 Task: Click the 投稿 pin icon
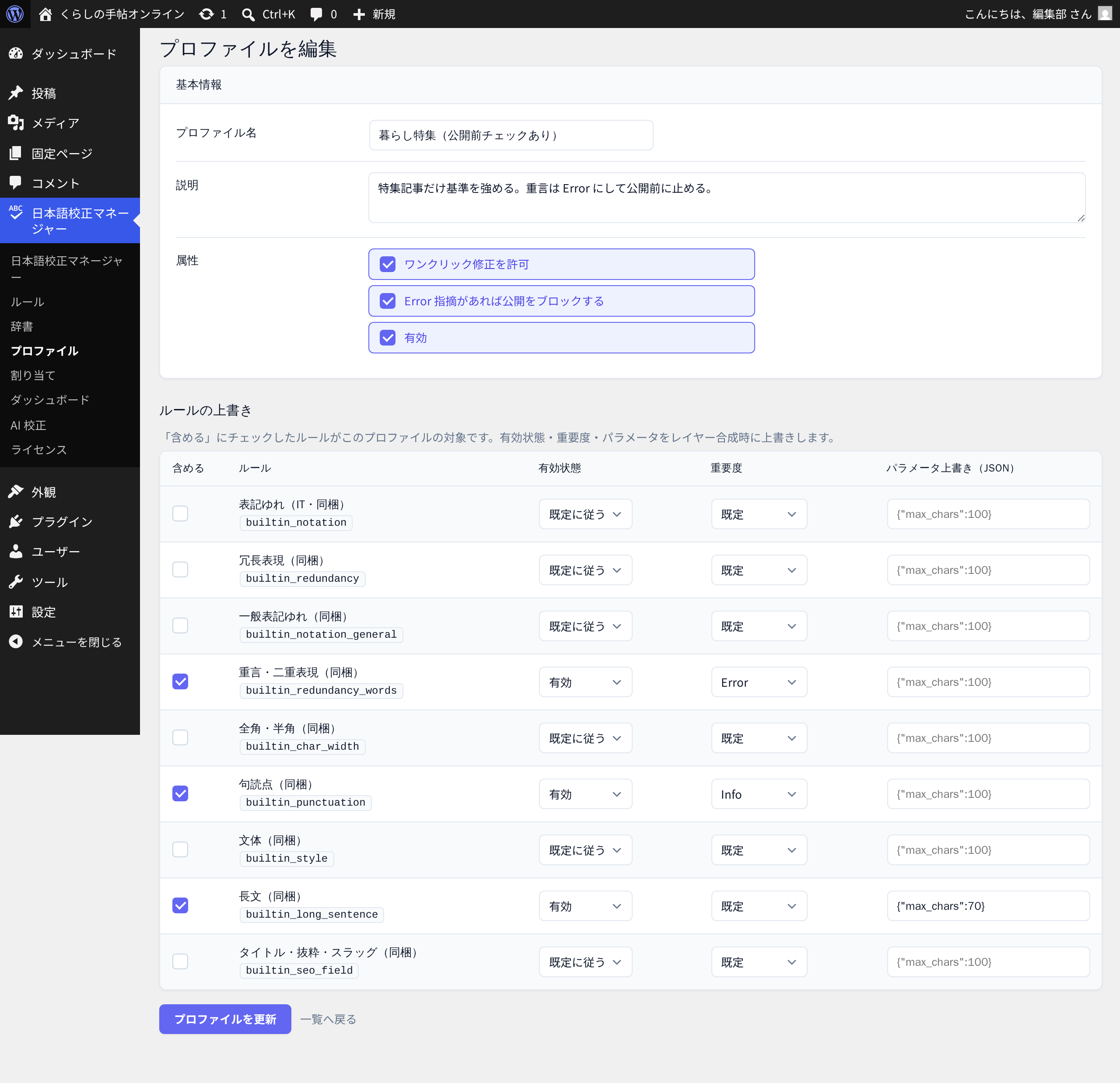click(x=16, y=93)
